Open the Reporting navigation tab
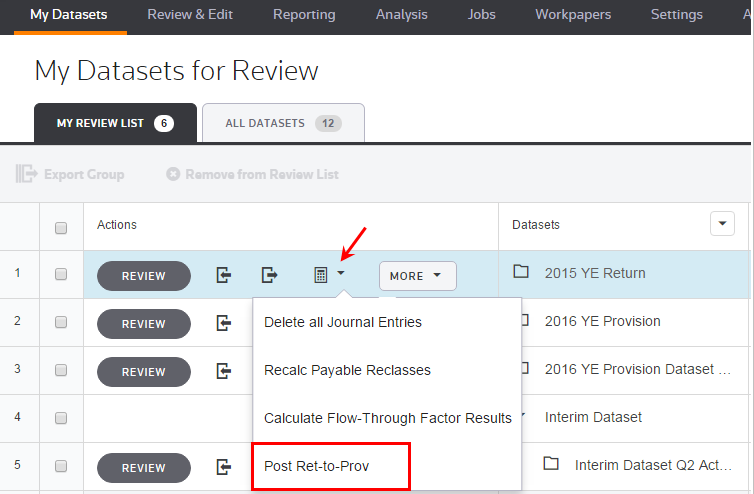 coord(305,15)
